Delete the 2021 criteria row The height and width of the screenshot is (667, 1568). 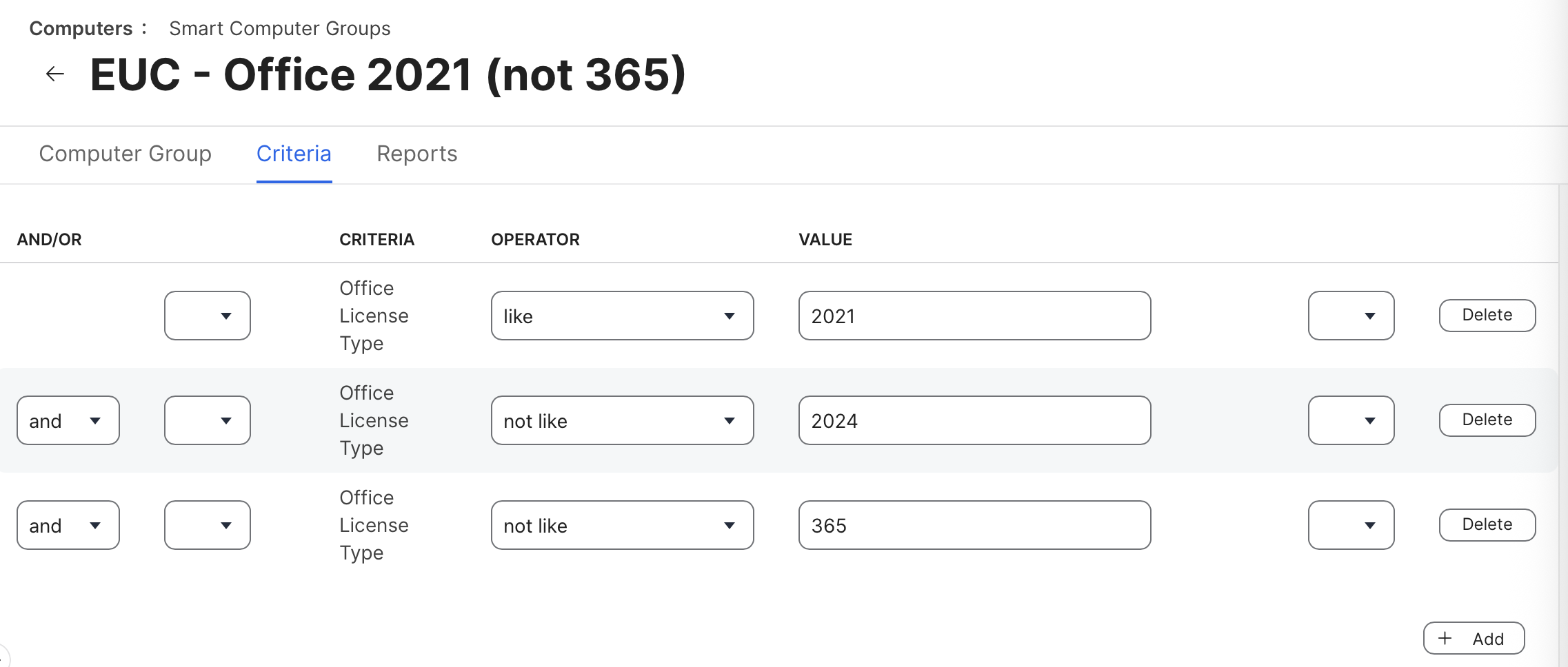(x=1487, y=316)
